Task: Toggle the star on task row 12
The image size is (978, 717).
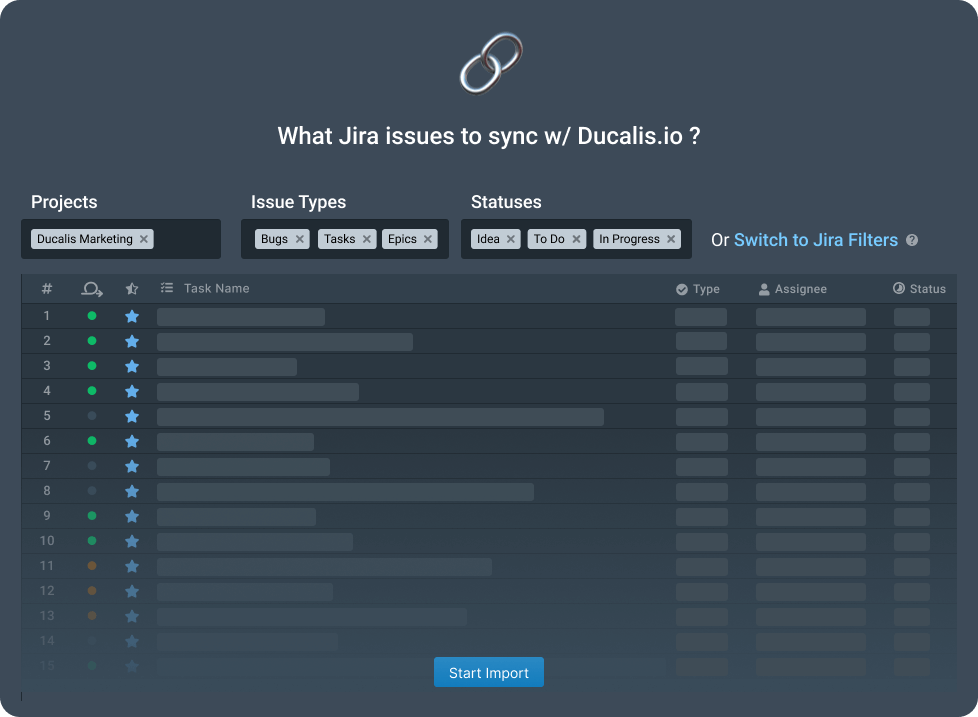Action: click(x=132, y=591)
